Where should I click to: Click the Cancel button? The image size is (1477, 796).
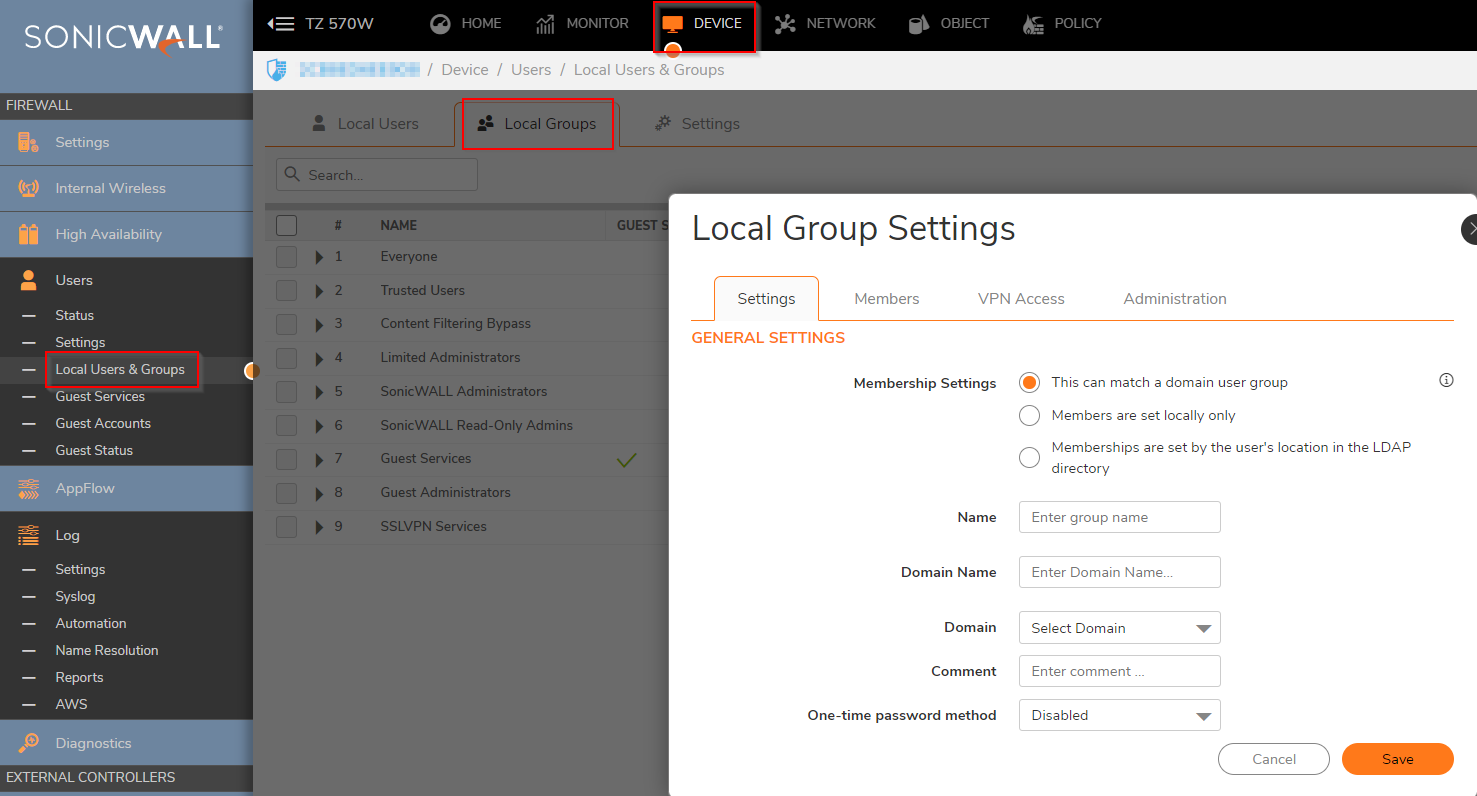(1273, 759)
